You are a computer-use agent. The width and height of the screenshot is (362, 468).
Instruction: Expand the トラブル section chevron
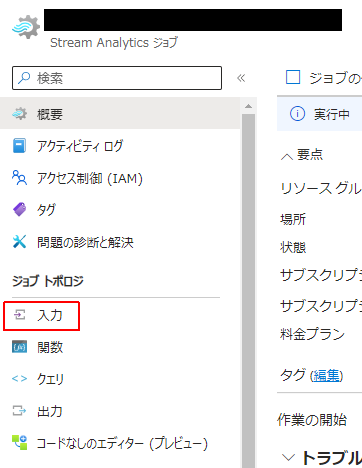288,457
